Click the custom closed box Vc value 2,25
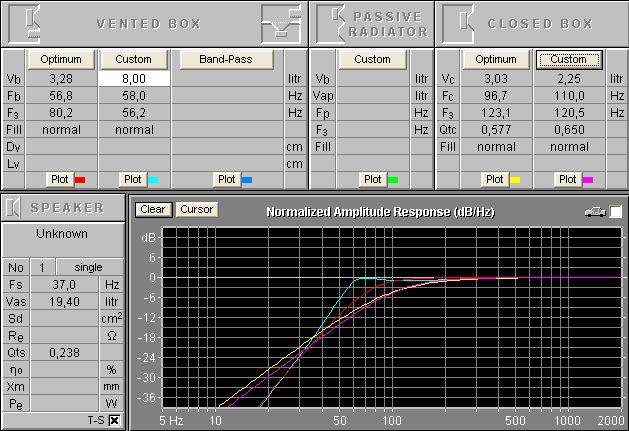 [x=569, y=79]
